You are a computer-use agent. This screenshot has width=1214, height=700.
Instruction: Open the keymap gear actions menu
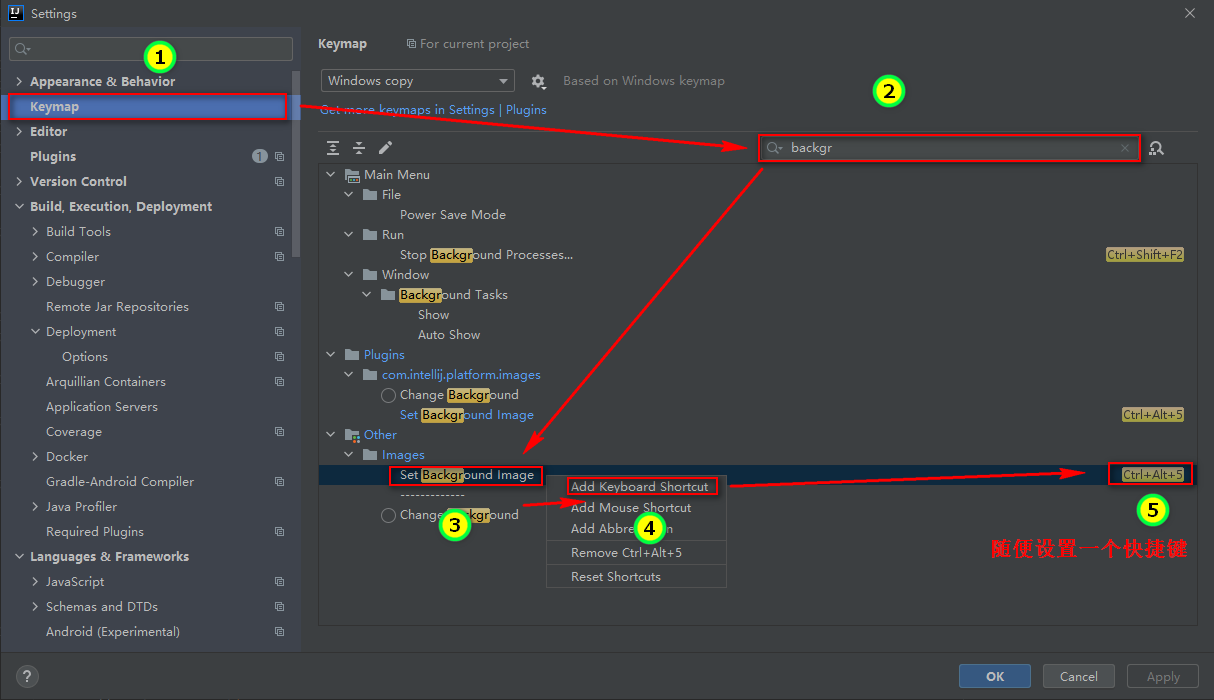tap(538, 81)
